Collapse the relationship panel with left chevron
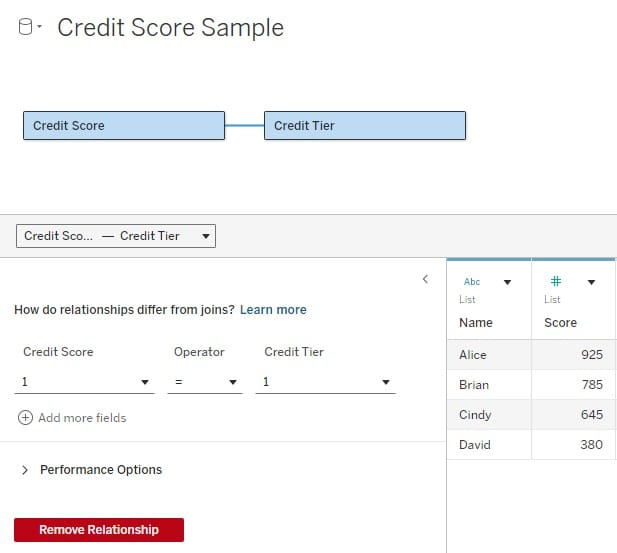This screenshot has width=617, height=553. (425, 279)
